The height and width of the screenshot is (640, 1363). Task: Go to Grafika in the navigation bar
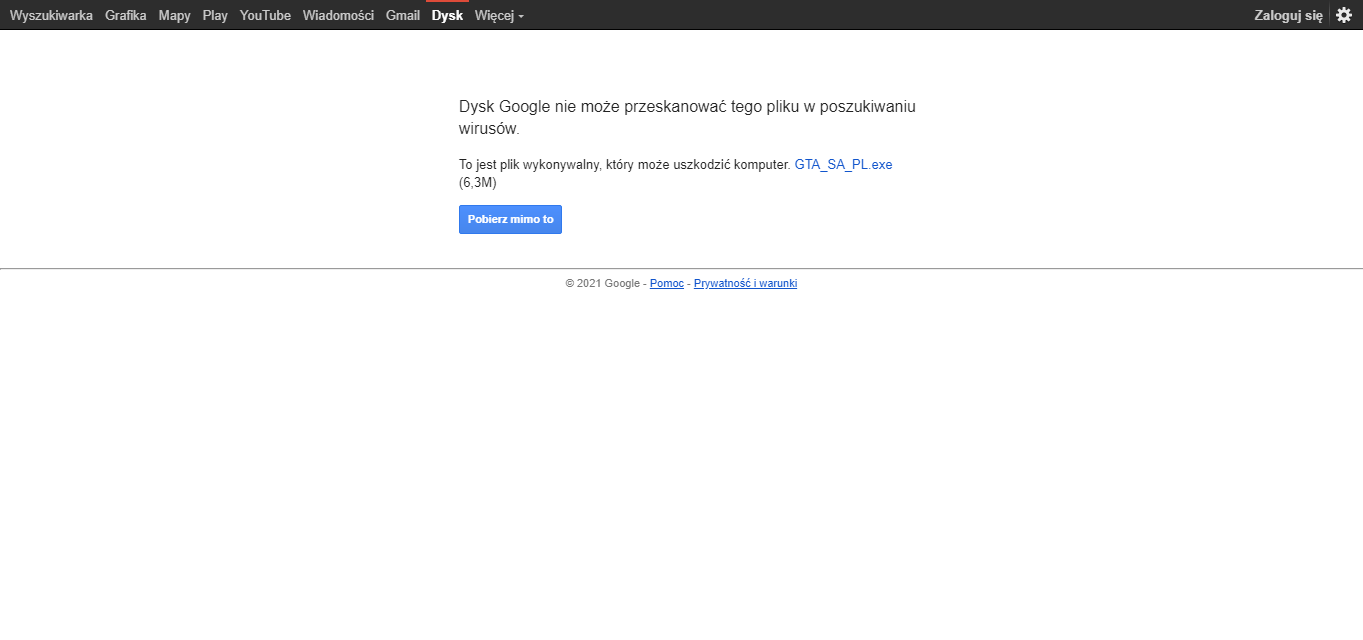[126, 15]
